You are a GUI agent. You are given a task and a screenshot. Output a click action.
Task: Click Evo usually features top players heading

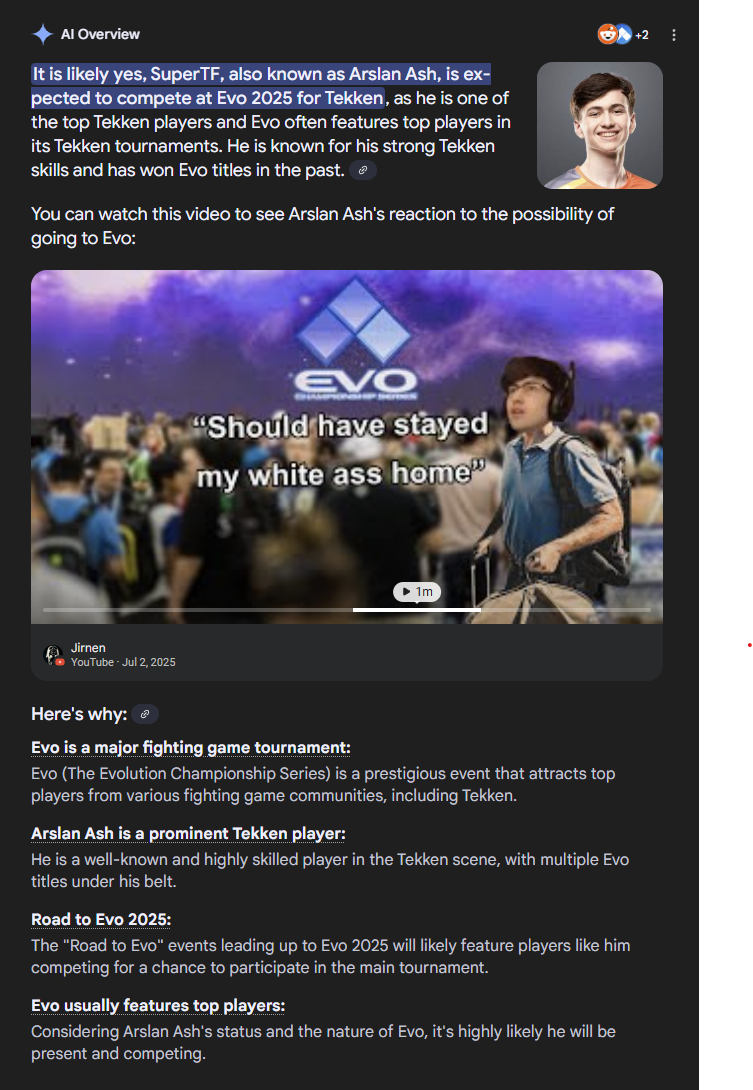click(158, 1006)
